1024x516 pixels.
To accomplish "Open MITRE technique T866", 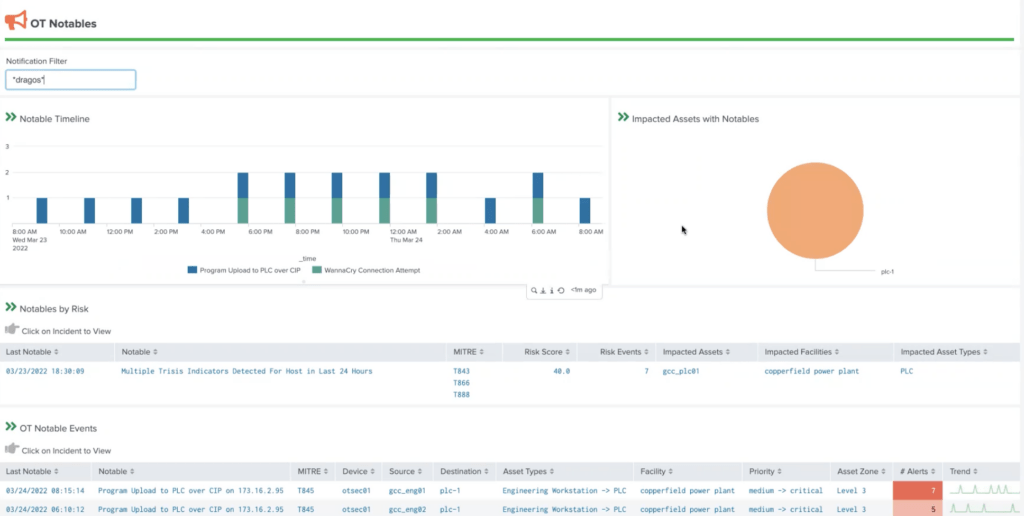I will 461,383.
